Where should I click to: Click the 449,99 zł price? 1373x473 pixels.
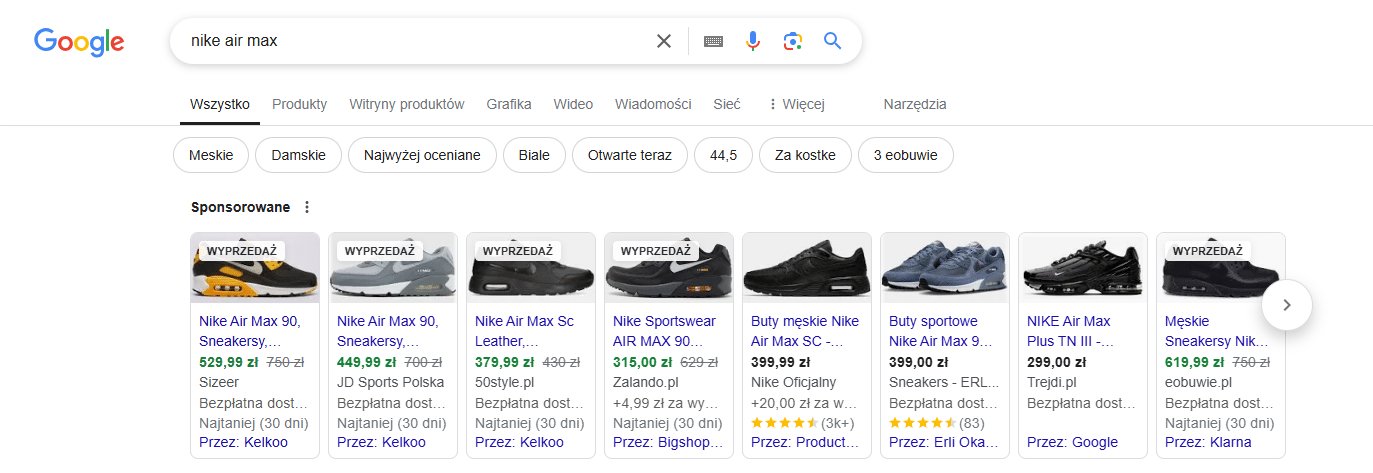pos(366,362)
